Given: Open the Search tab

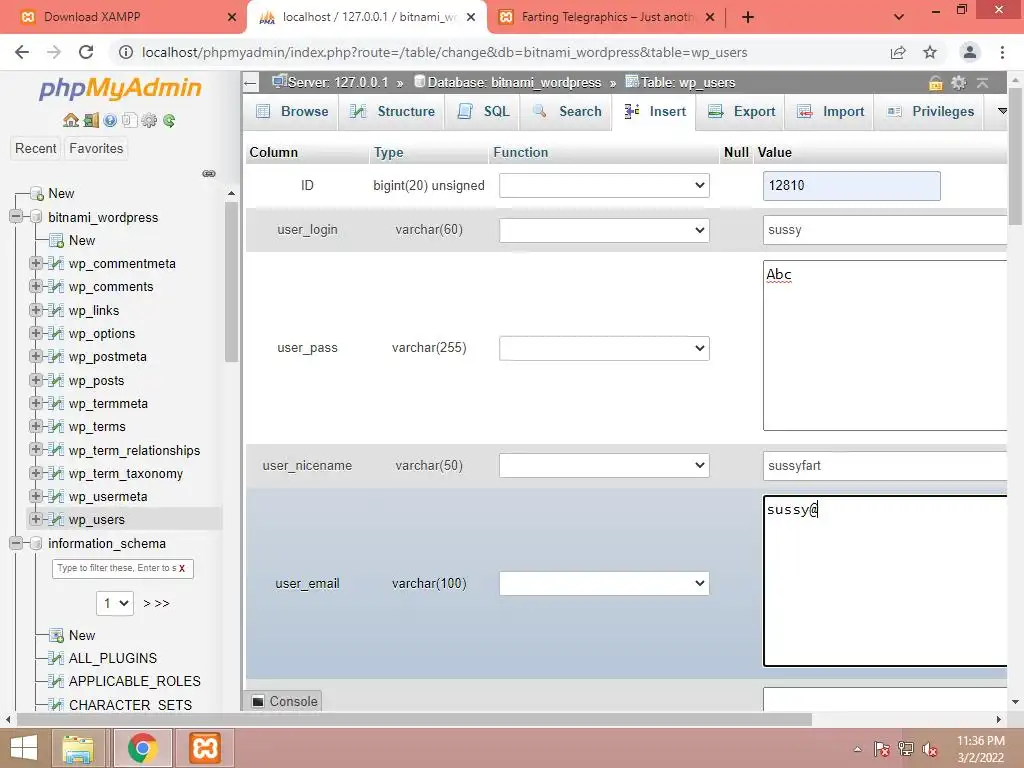Looking at the screenshot, I should [567, 112].
